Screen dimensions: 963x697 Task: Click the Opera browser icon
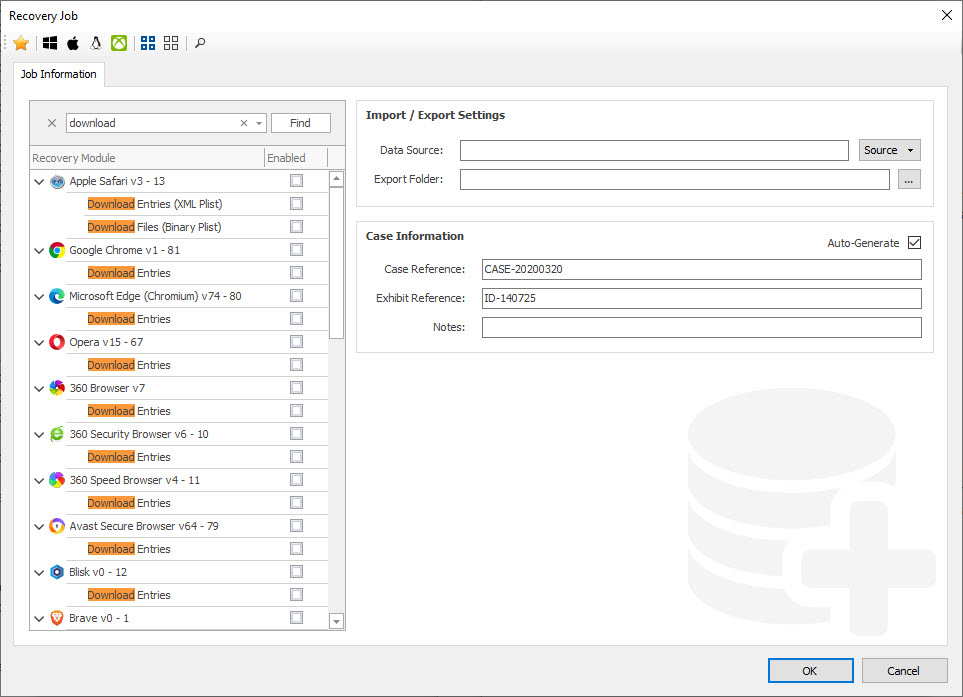57,342
